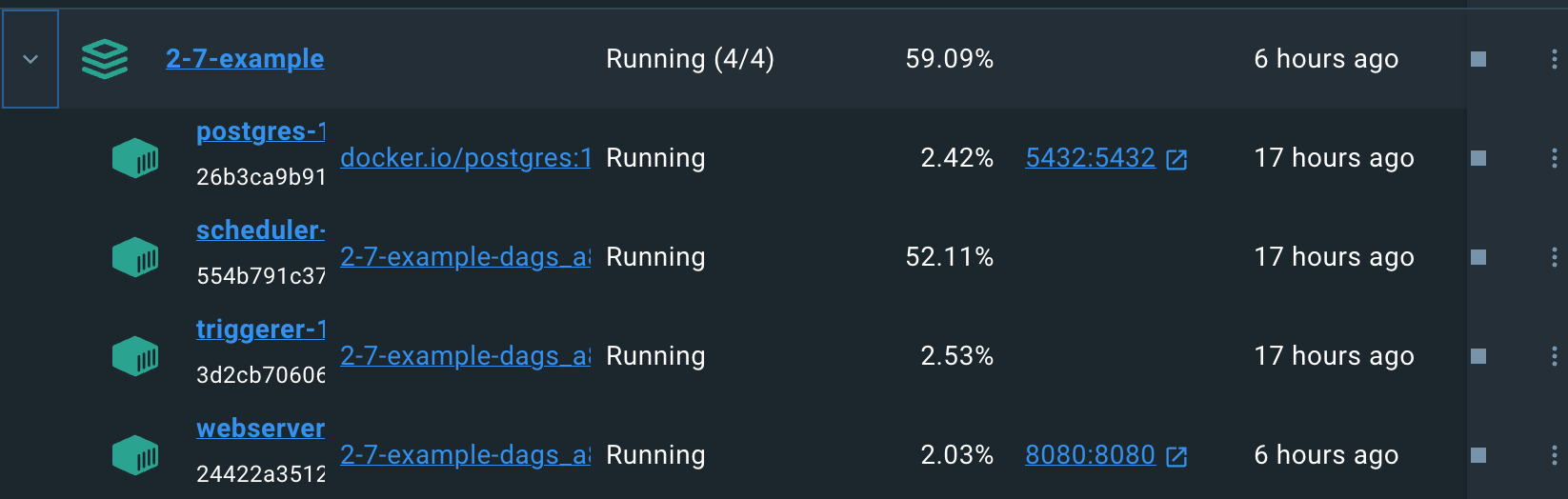The image size is (1568, 499).
Task: Open the webserver container details
Action: 260,429
